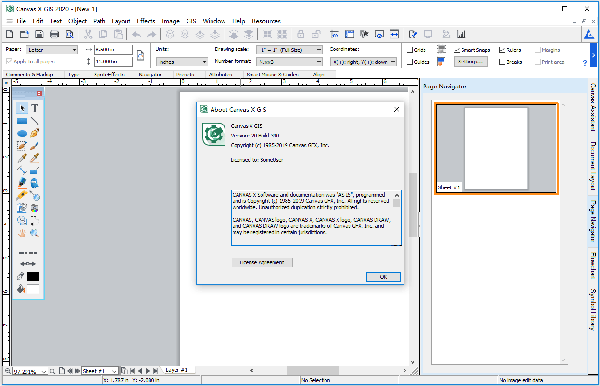Toggle Apply to all pages checkbox
This screenshot has width=600, height=386.
9,61
